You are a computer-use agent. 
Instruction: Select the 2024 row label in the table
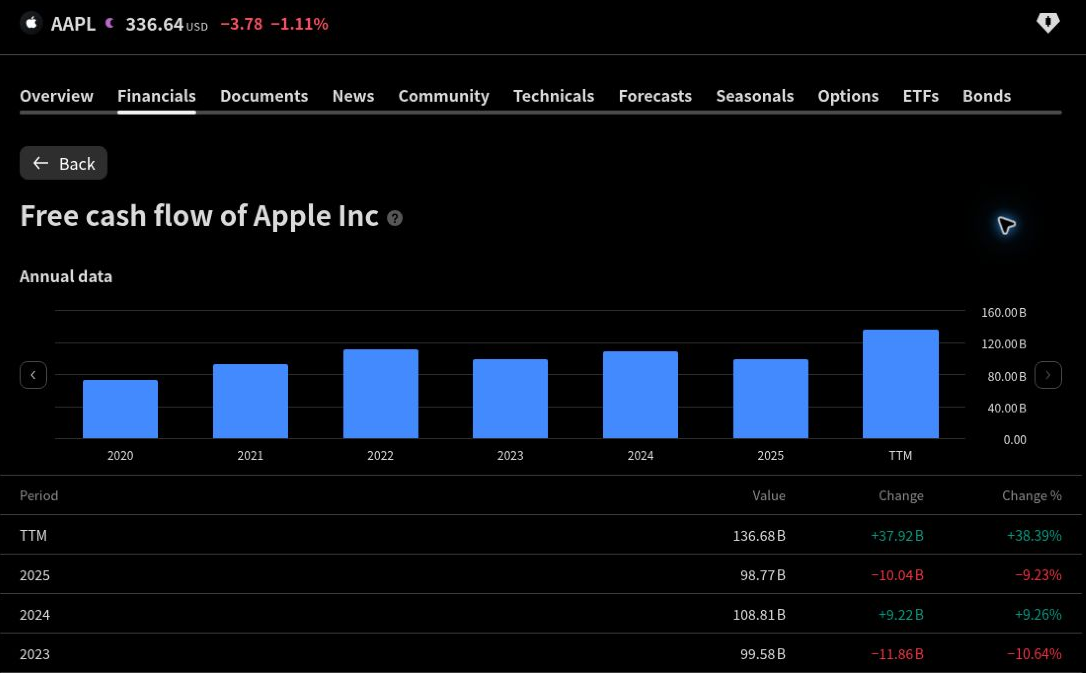35,615
